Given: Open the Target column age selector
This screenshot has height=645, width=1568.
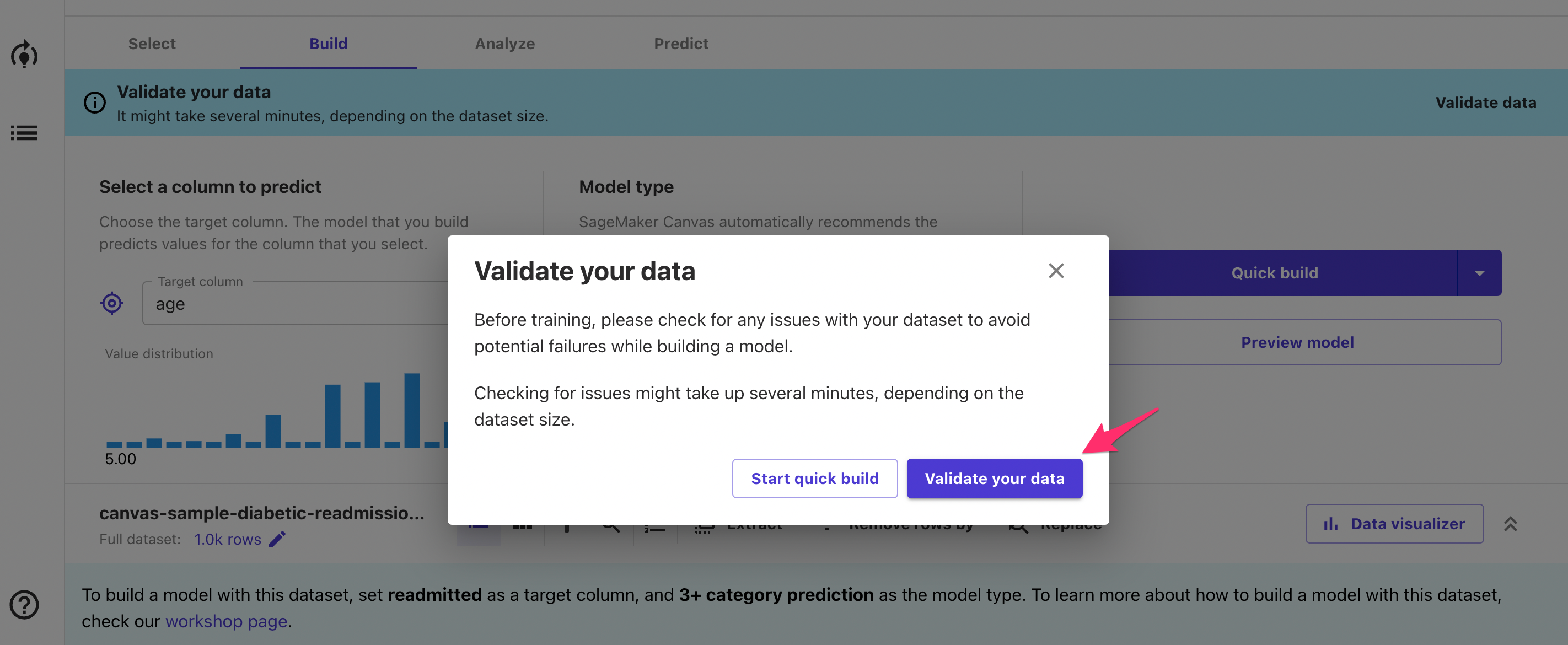Looking at the screenshot, I should tap(296, 304).
